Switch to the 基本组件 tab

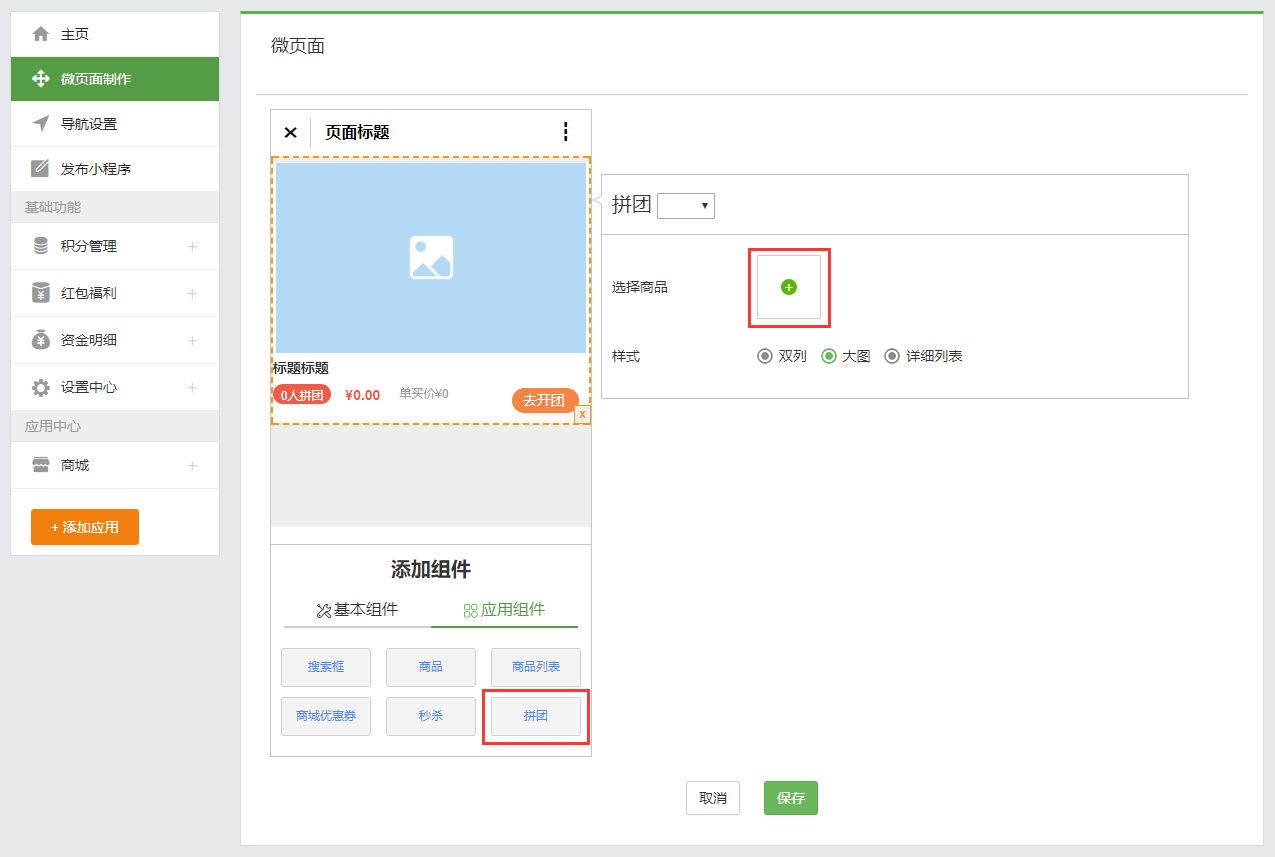coord(357,610)
